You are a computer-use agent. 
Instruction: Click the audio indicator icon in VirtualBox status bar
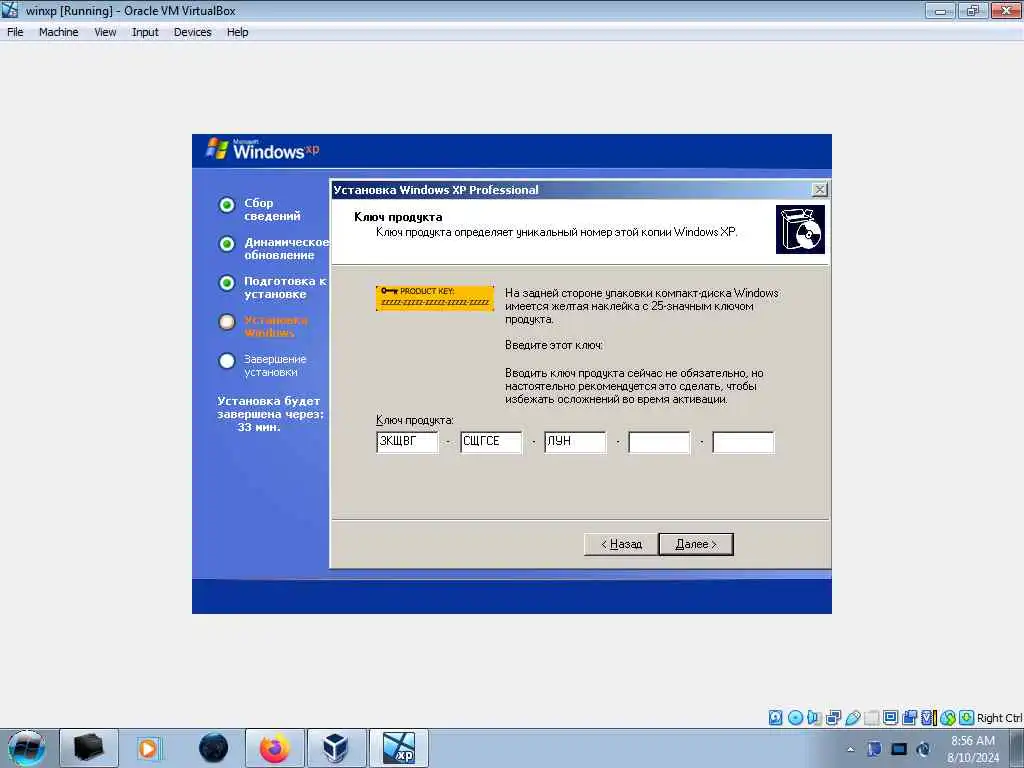[814, 718]
